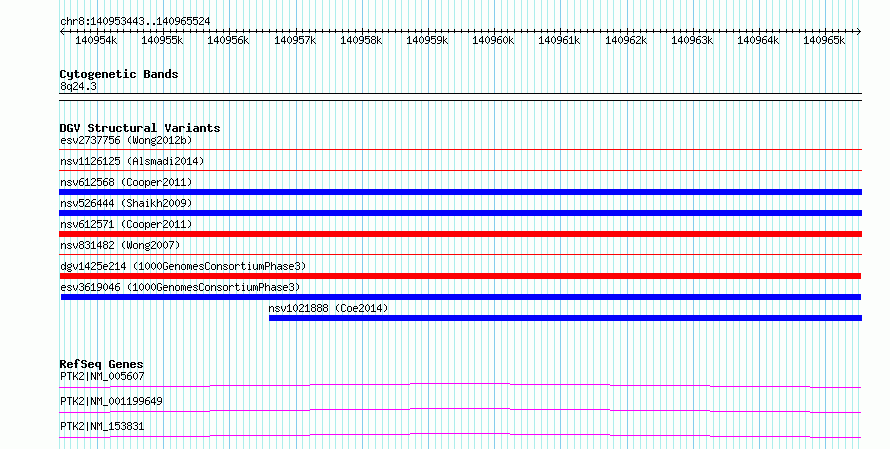
Task: Click the 140960k ruler tick label
Action: (x=493, y=40)
